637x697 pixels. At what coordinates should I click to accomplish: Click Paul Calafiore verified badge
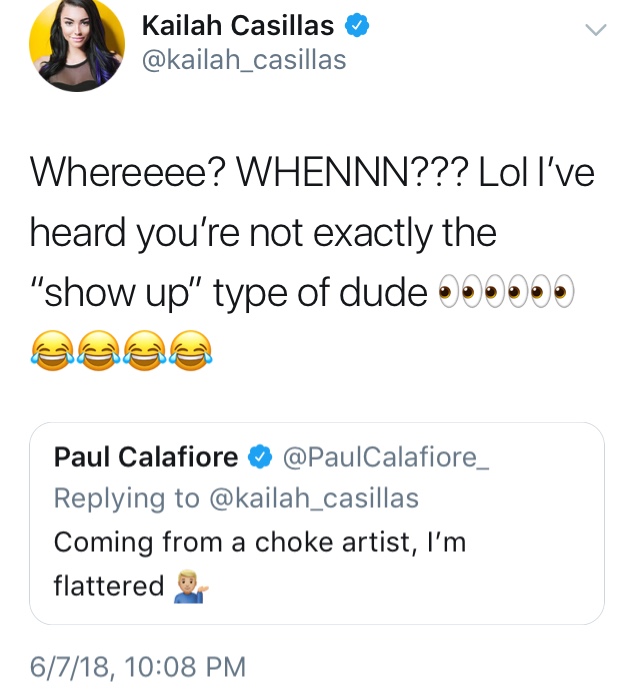tap(260, 457)
